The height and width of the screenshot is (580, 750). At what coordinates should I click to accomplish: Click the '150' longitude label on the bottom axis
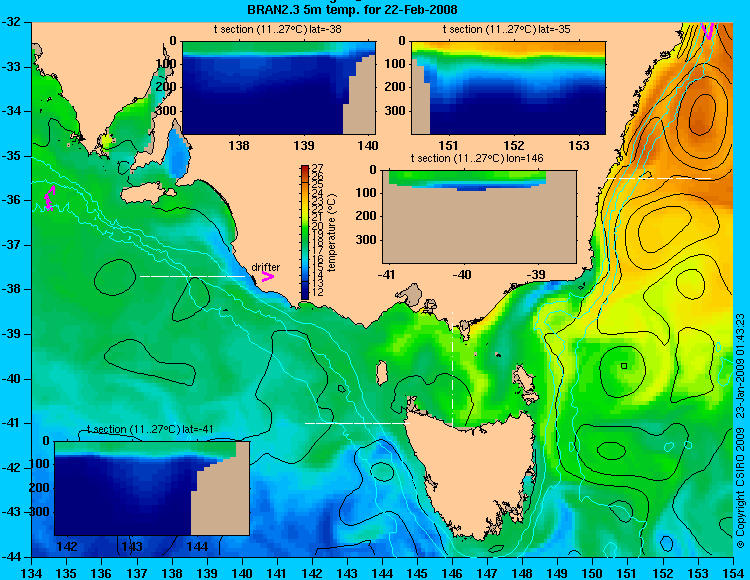point(593,573)
